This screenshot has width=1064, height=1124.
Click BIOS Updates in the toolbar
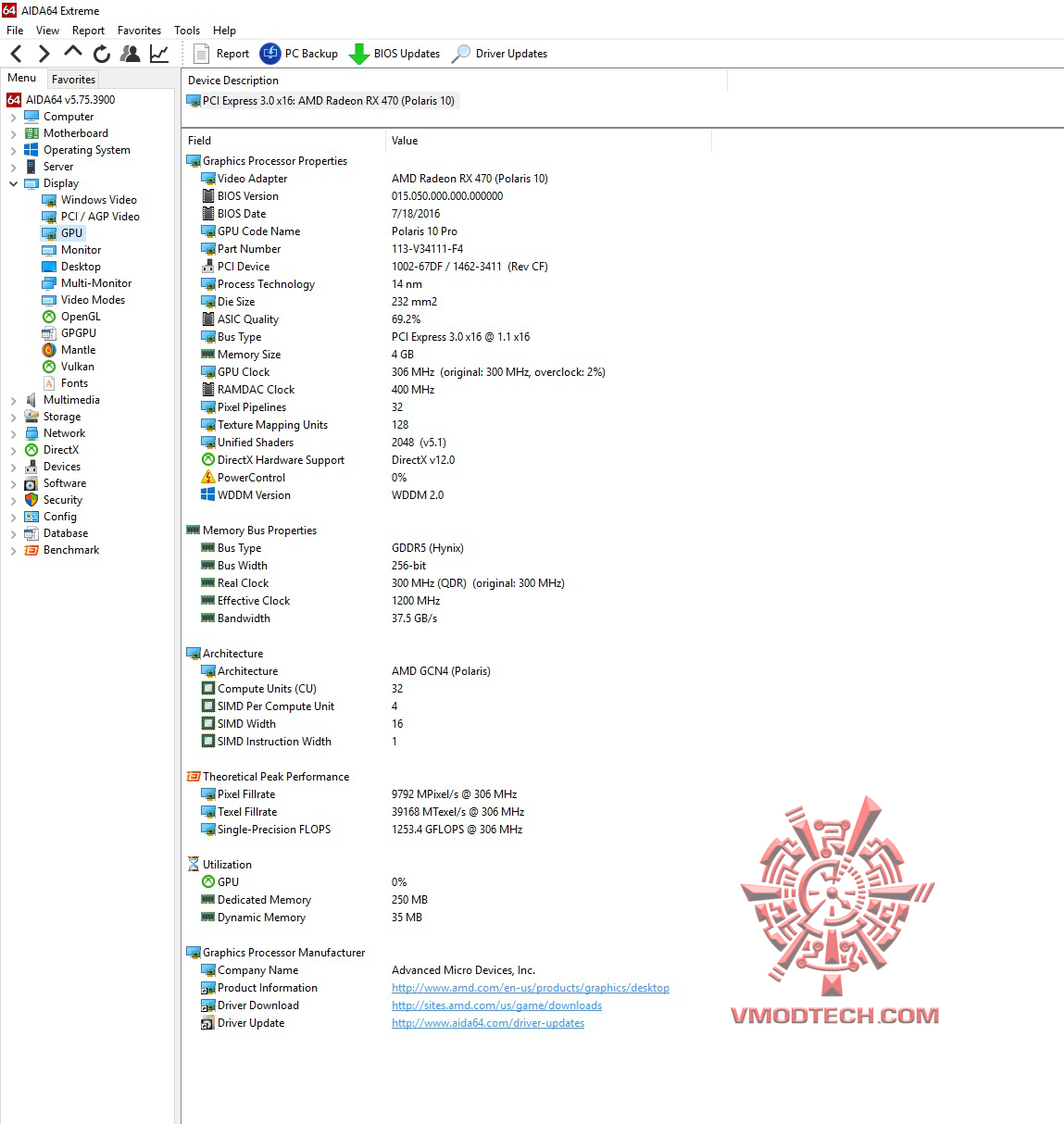394,54
